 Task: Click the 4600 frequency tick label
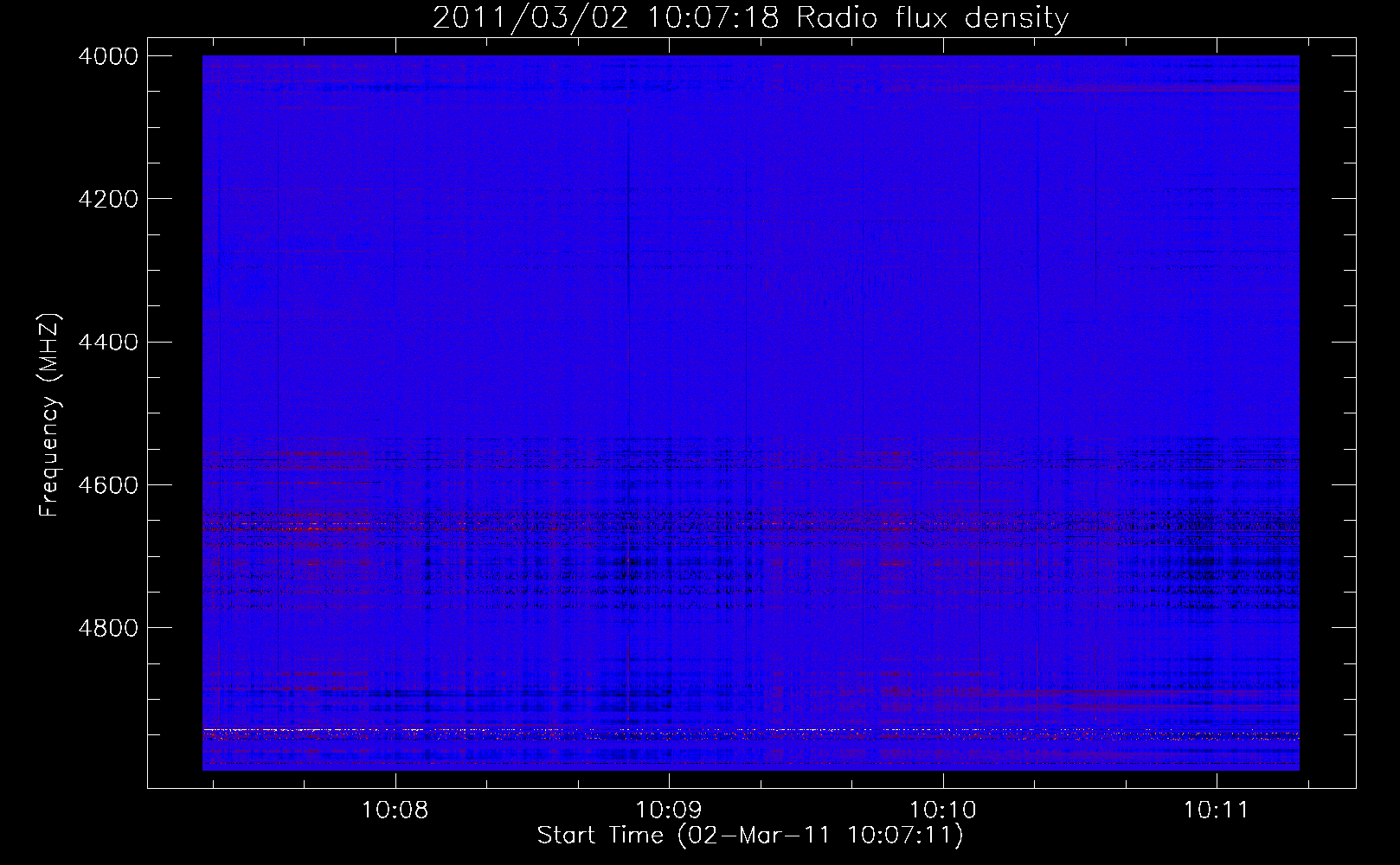[x=108, y=485]
